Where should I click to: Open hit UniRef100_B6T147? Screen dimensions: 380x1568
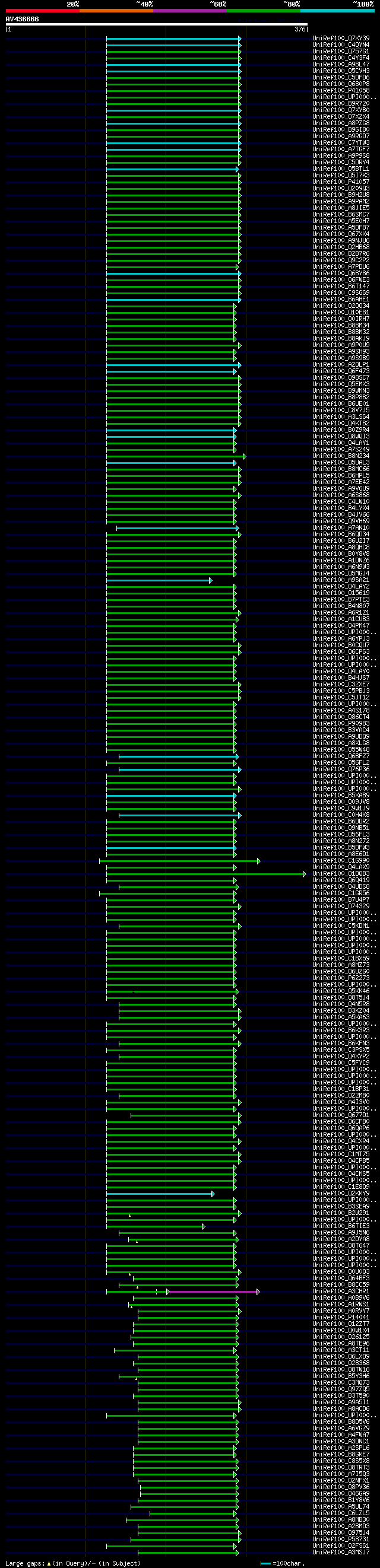point(341,287)
